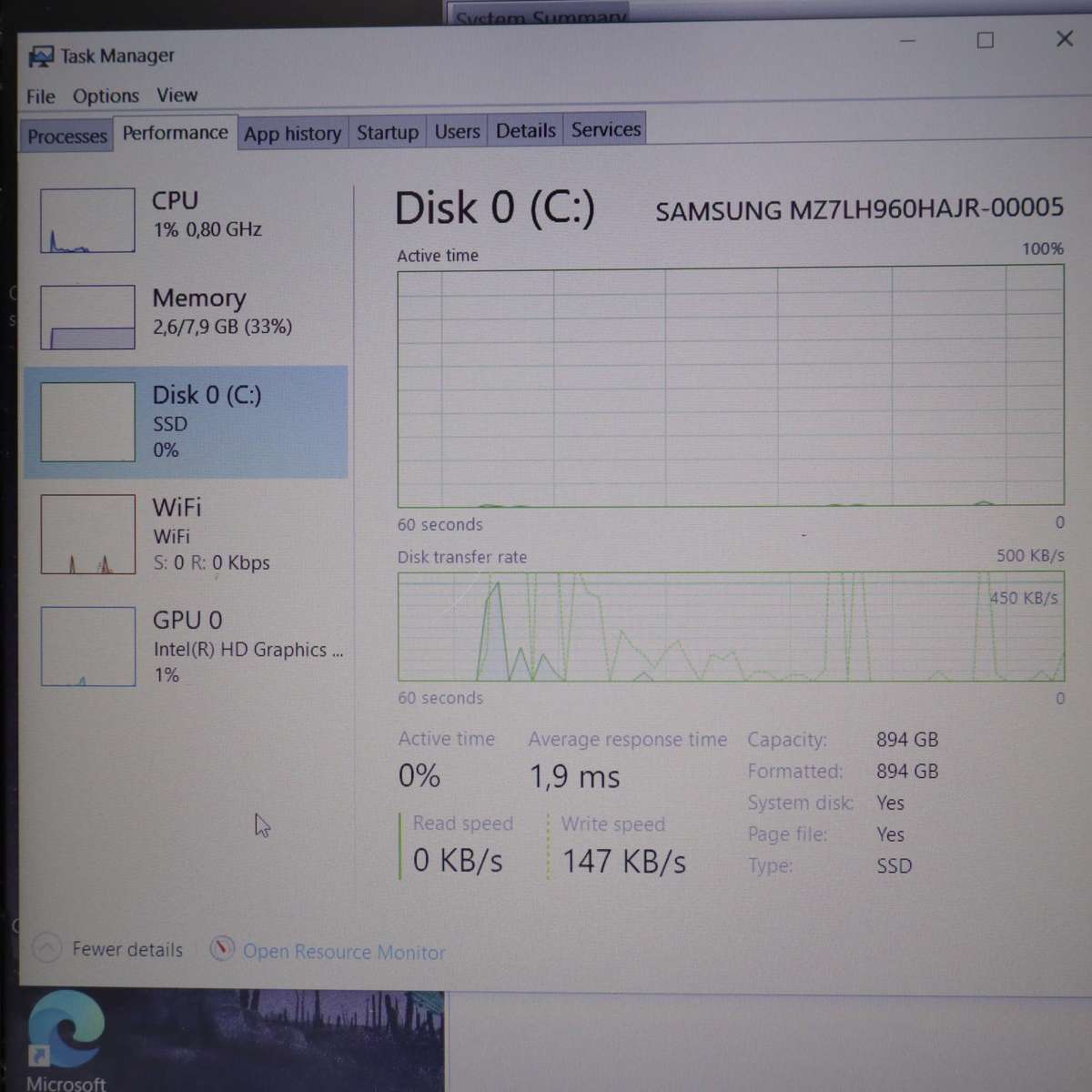
Task: Select the WiFi graph thumbnail
Action: [86, 533]
